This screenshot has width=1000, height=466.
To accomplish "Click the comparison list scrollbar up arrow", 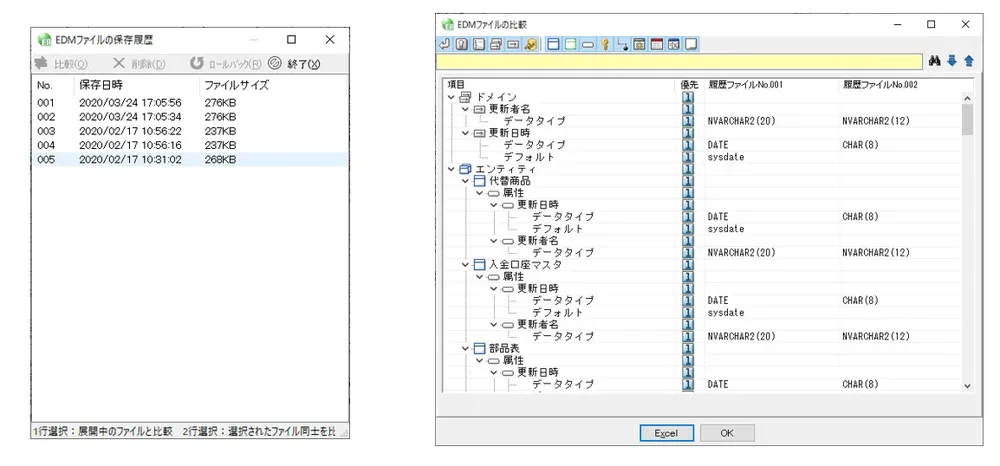I will click(967, 98).
